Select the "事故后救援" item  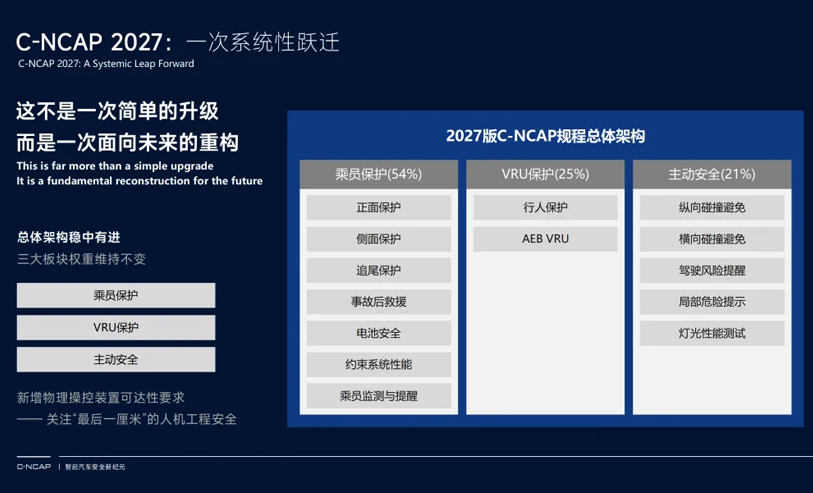pos(379,302)
